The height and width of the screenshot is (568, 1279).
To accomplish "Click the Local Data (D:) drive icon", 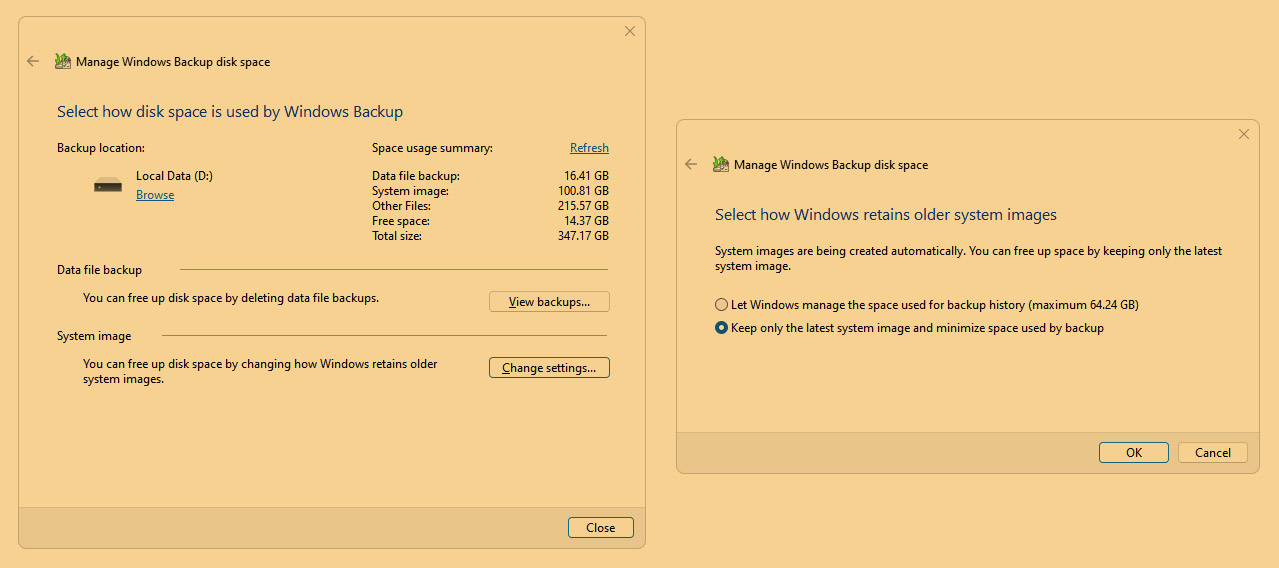I will click(108, 185).
